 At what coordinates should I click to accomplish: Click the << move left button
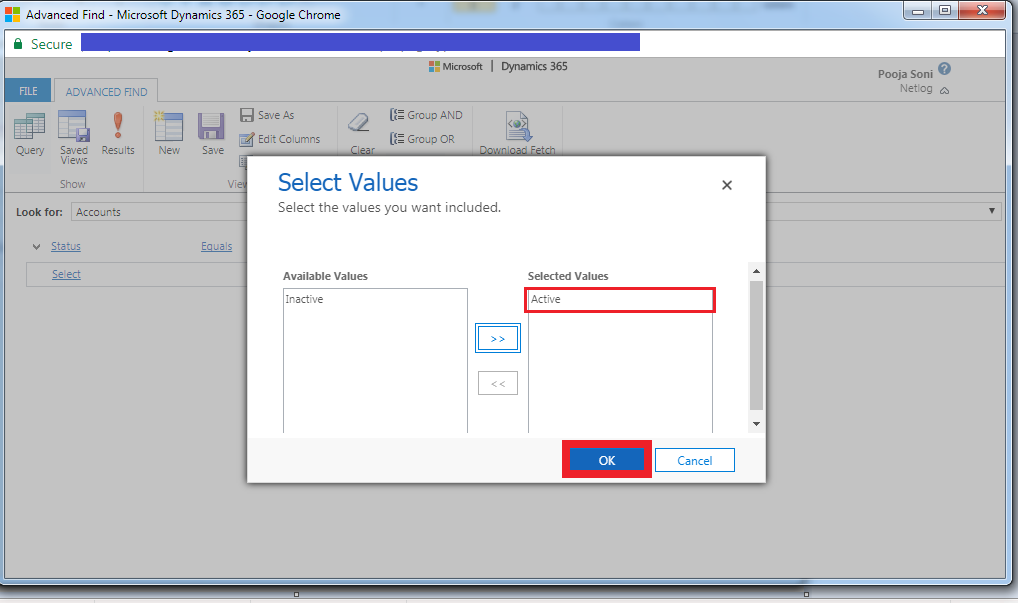click(x=498, y=383)
